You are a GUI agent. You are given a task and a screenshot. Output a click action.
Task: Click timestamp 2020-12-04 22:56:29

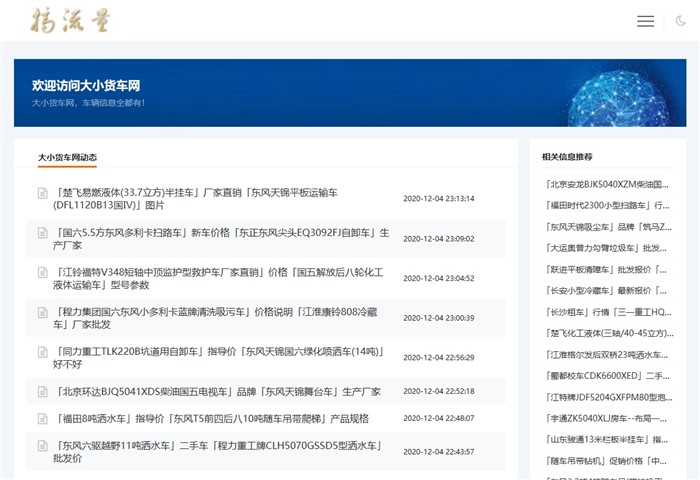[x=438, y=357]
